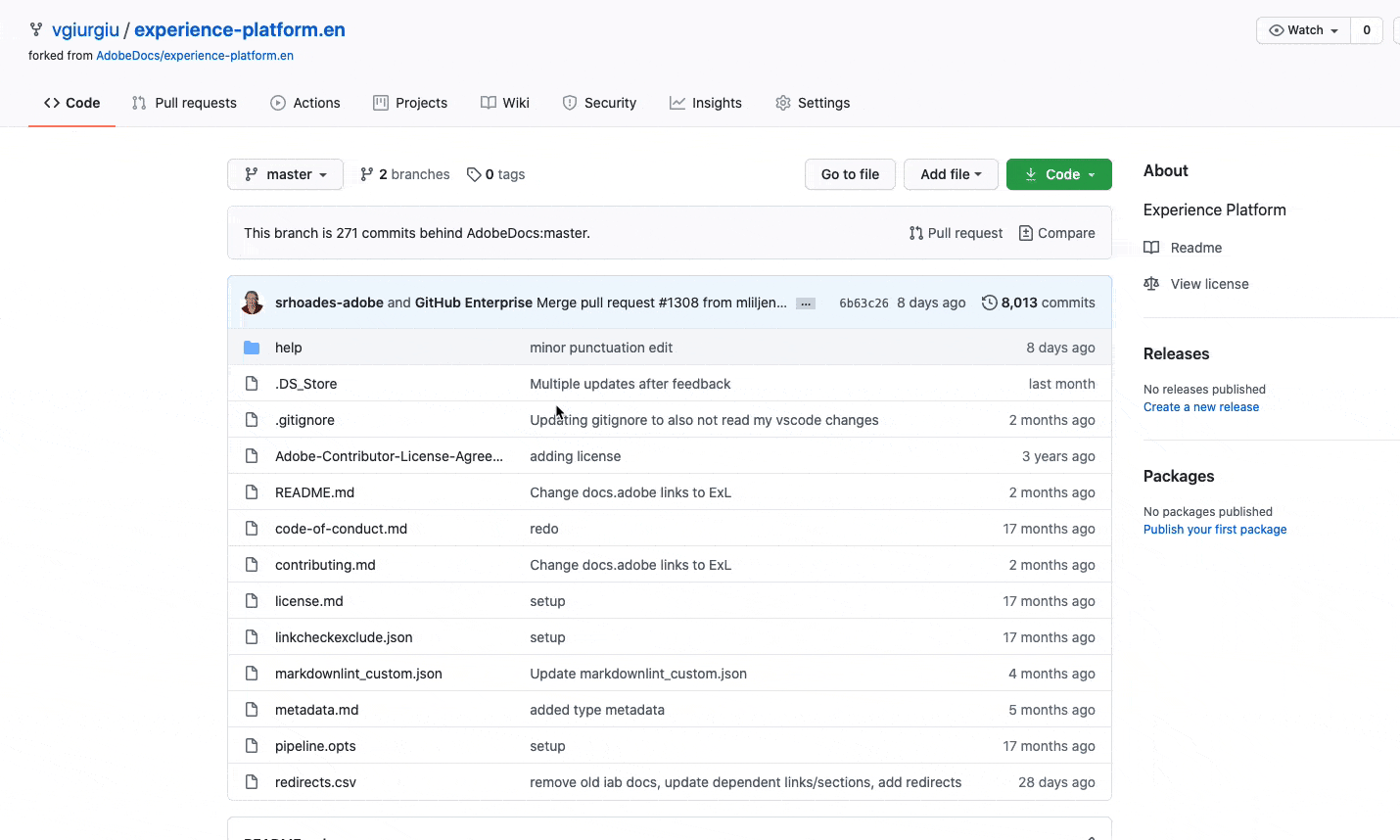The width and height of the screenshot is (1400, 840).
Task: Open the Add file dropdown
Action: pos(951,174)
